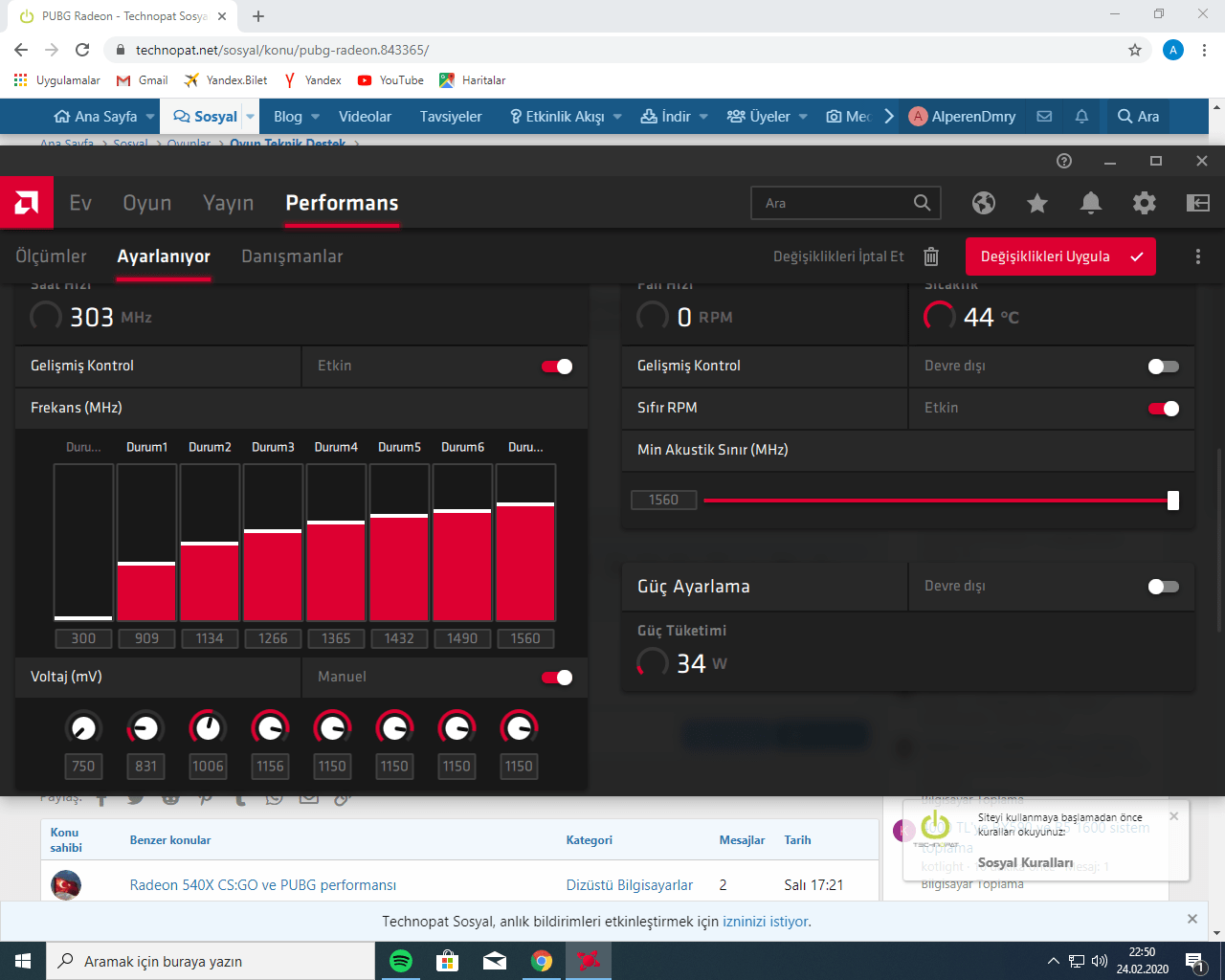Viewport: 1225px width, 980px height.
Task: Reload the page in Chrome
Action: coord(82,50)
